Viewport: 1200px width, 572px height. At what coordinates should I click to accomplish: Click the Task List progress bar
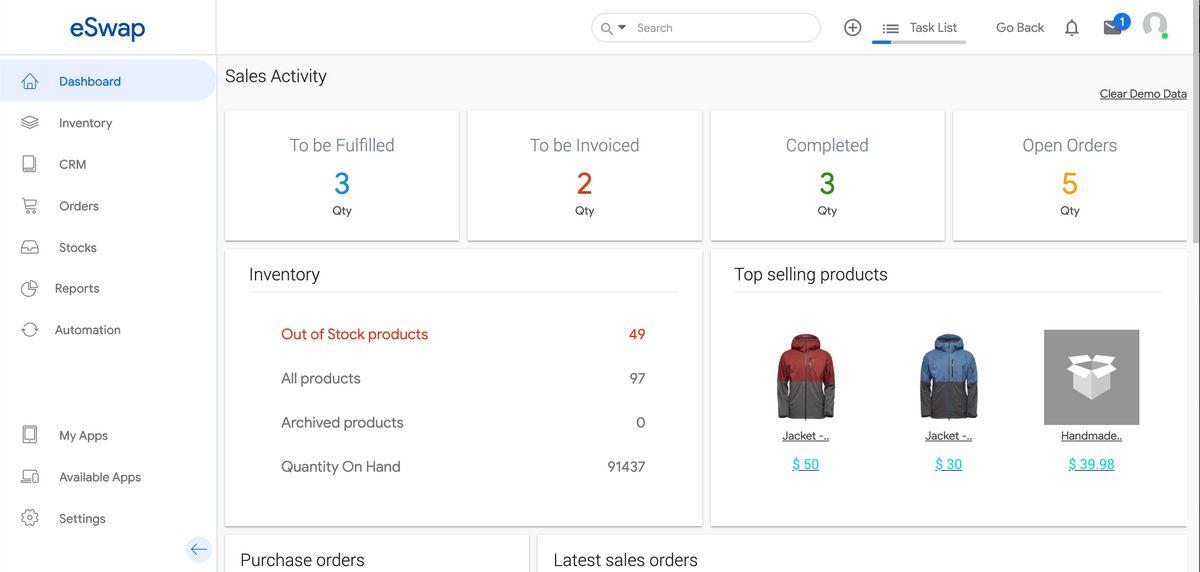919,42
